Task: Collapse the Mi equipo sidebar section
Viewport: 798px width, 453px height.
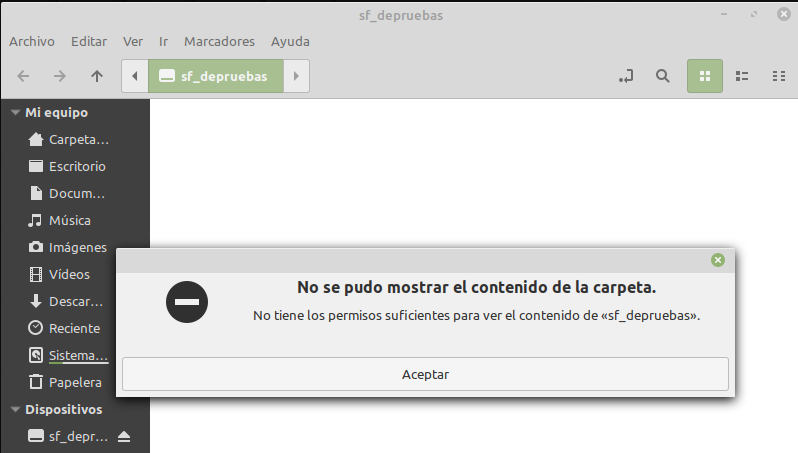Action: tap(15, 112)
